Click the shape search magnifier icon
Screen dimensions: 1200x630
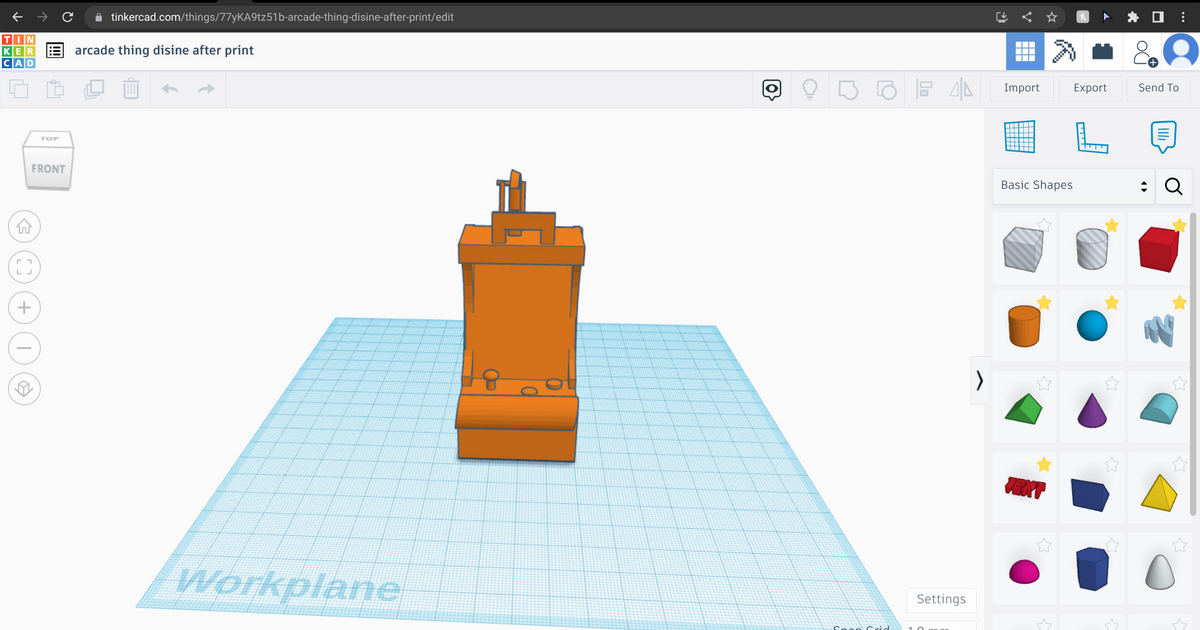1173,186
